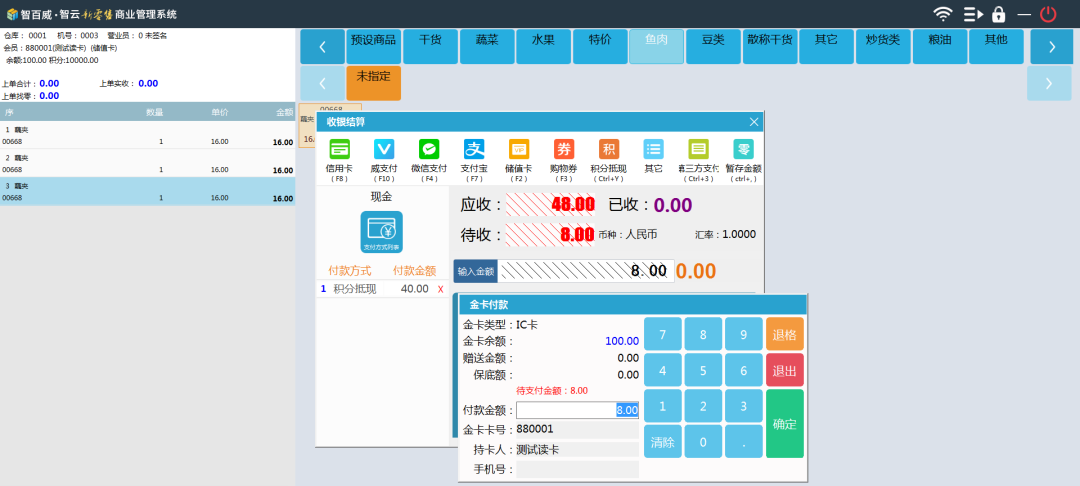Pick the 储值卡 stored-value card icon
Image resolution: width=1080 pixels, height=486 pixels.
pos(519,150)
